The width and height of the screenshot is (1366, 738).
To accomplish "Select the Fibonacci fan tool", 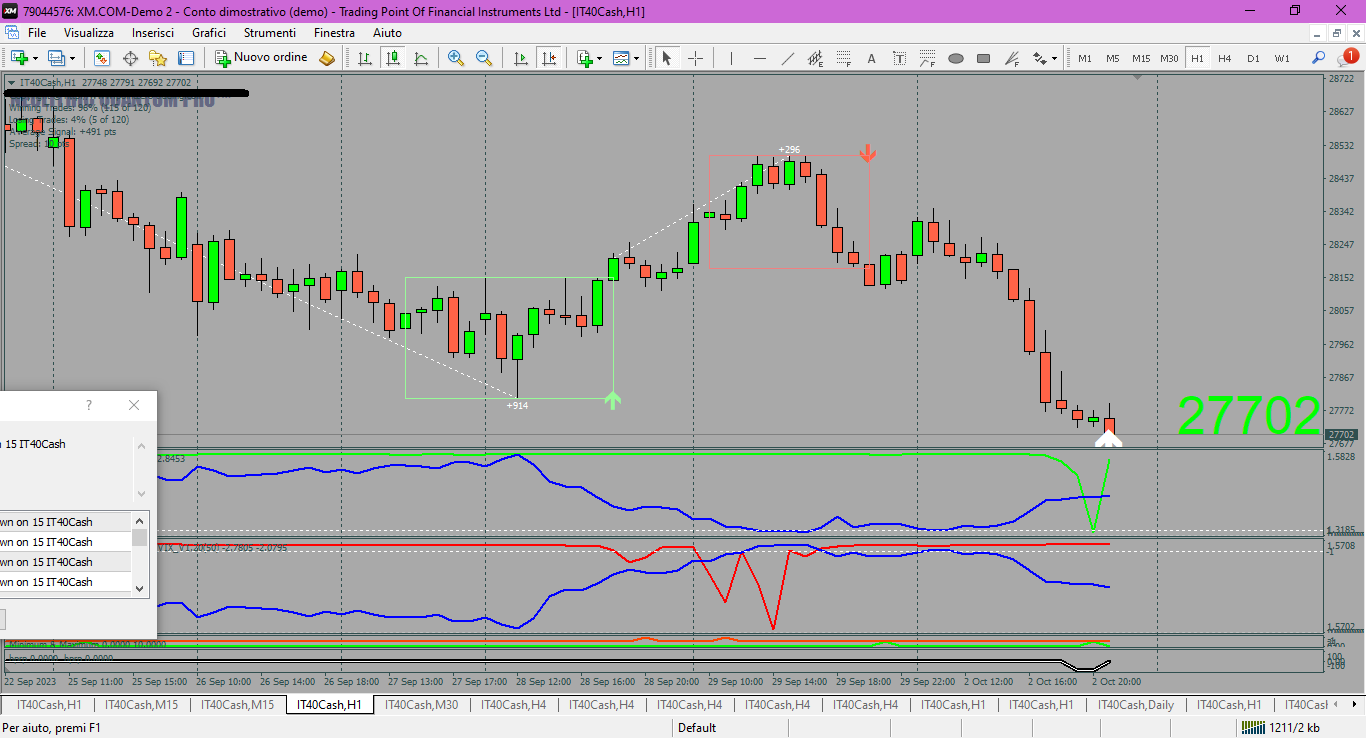I will [1011, 58].
